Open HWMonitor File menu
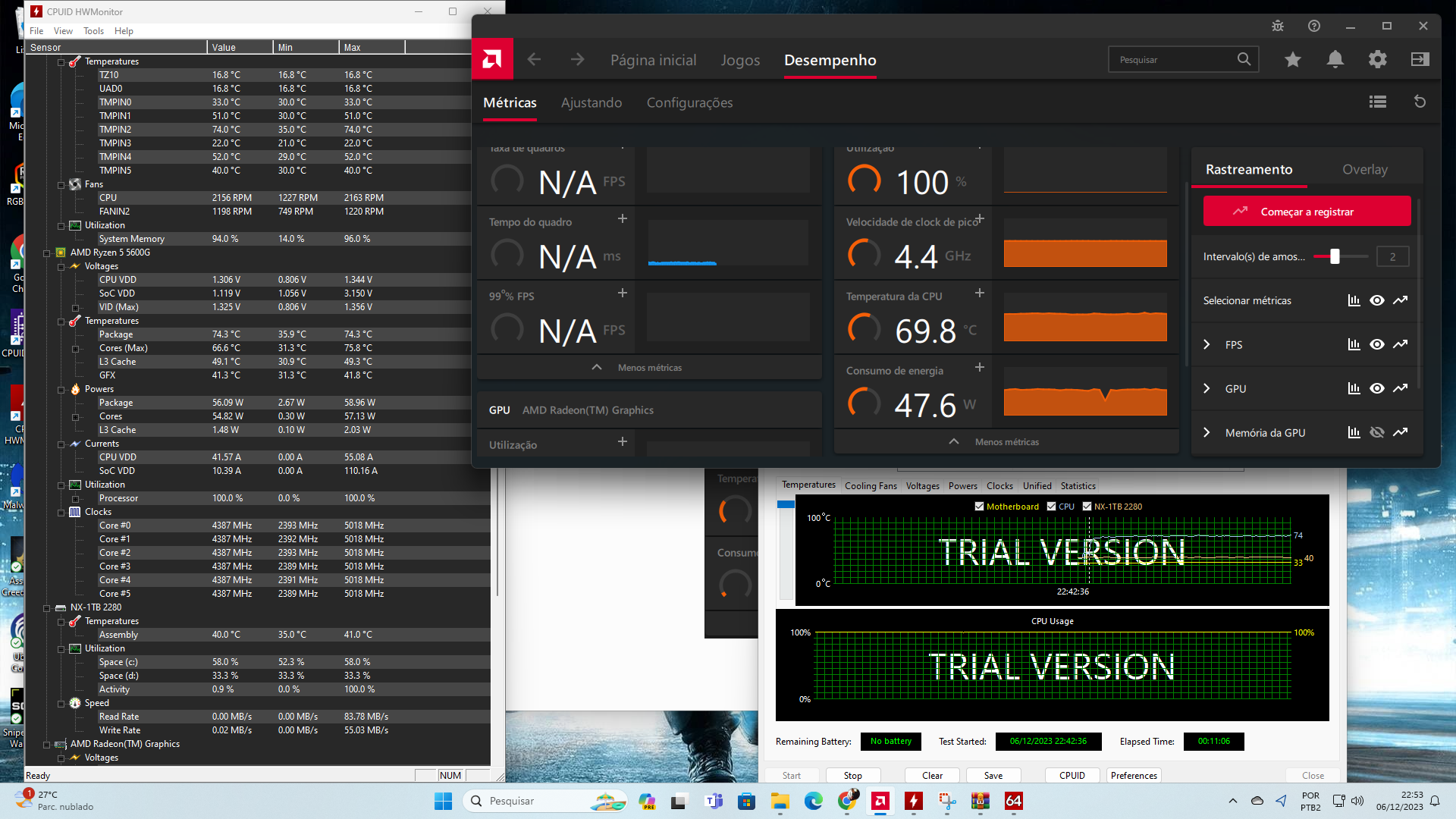The width and height of the screenshot is (1456, 819). (36, 31)
